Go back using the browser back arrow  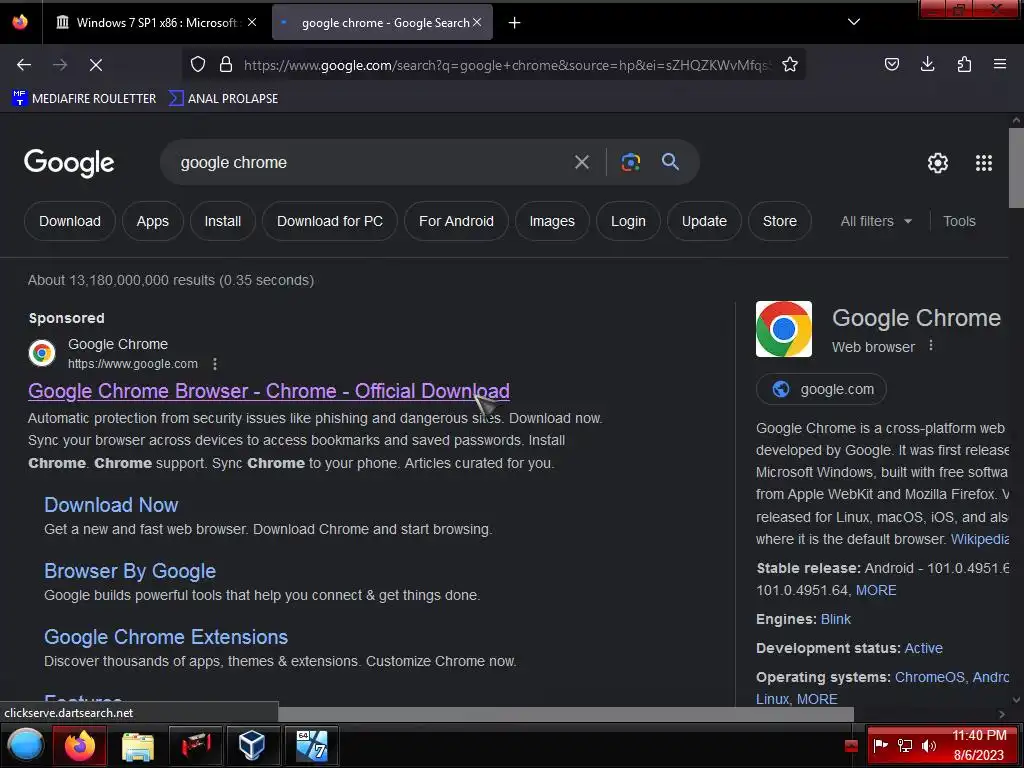(x=24, y=65)
